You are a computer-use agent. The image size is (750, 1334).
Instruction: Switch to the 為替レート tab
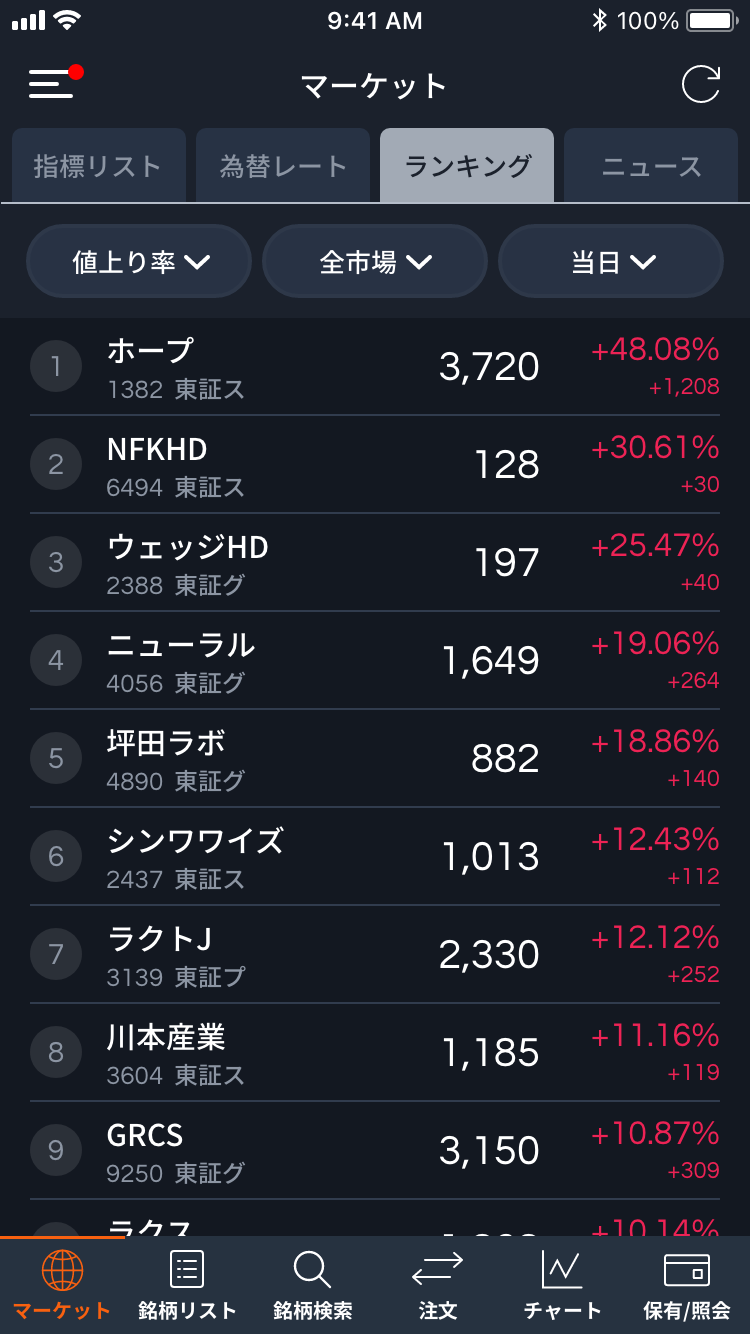click(x=283, y=166)
